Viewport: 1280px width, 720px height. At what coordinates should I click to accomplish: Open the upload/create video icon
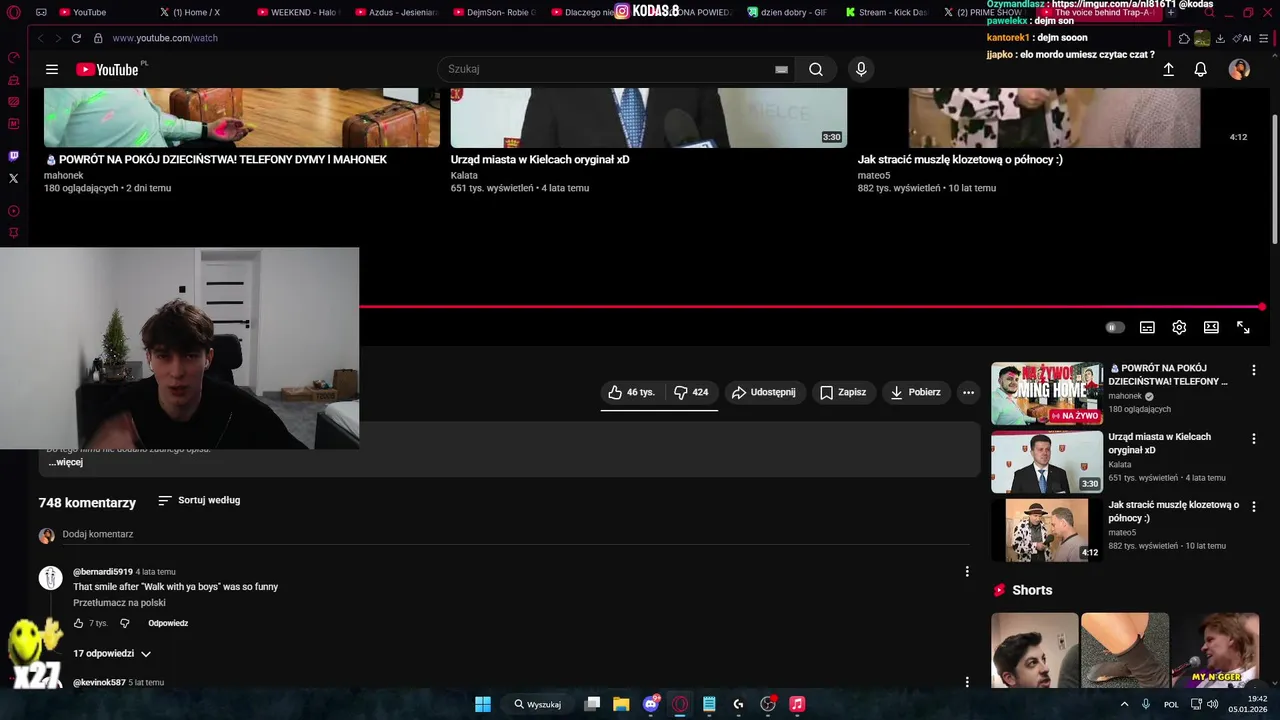point(1168,69)
